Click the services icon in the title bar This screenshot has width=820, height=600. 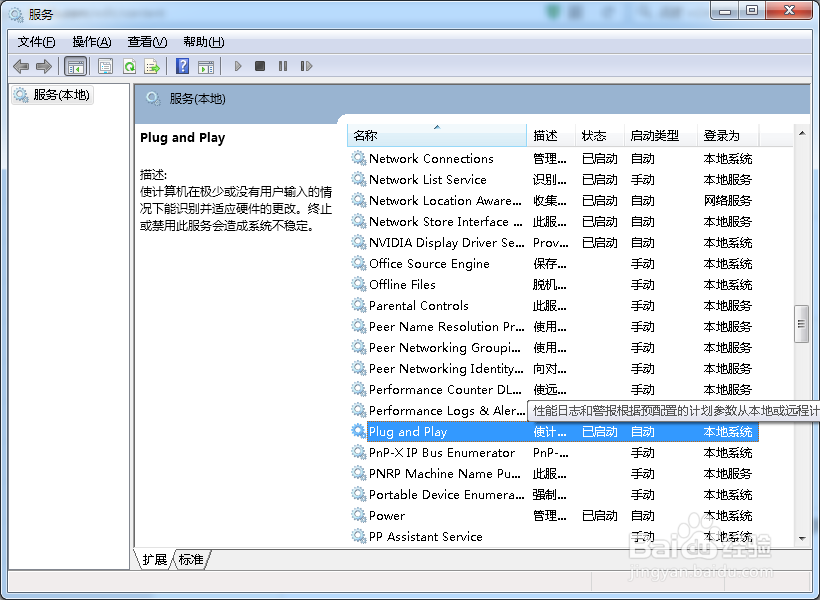tap(16, 15)
